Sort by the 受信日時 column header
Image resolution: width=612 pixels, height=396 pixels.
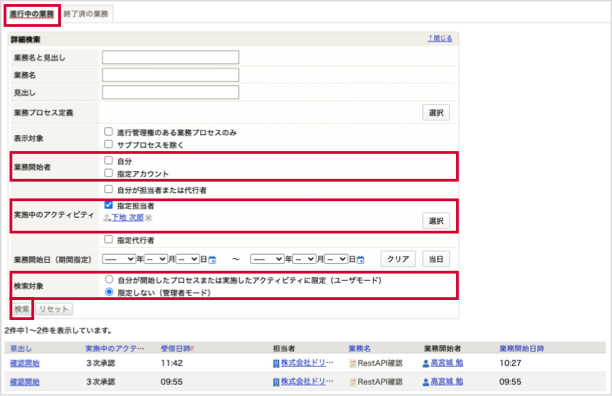coord(176,349)
